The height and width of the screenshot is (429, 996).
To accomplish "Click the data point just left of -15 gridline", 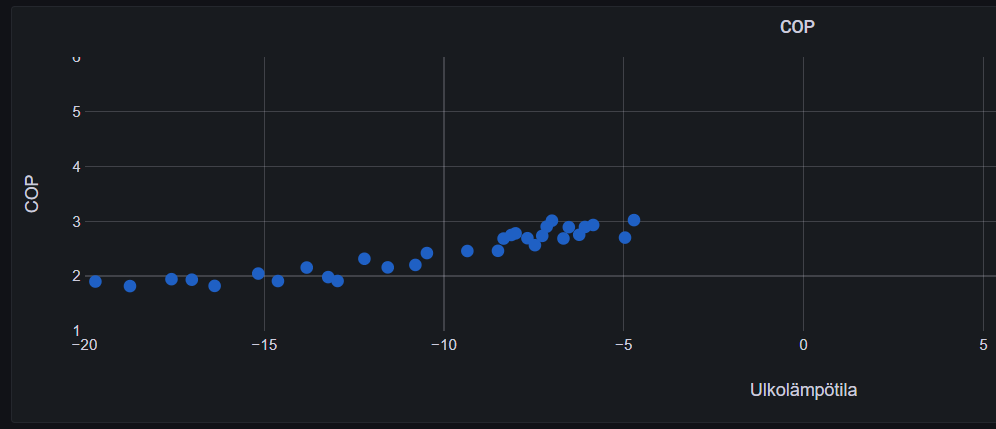I will click(258, 274).
